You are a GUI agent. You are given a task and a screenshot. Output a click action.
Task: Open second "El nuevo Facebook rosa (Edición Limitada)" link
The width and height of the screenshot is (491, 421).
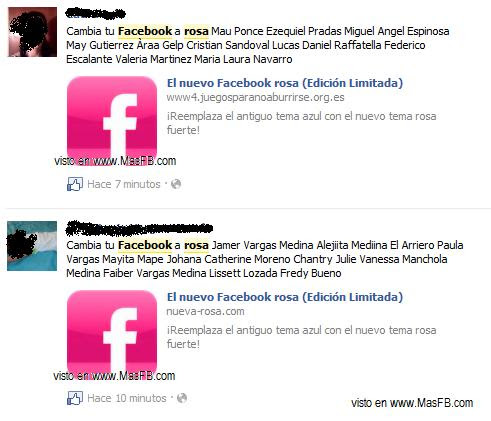(285, 297)
